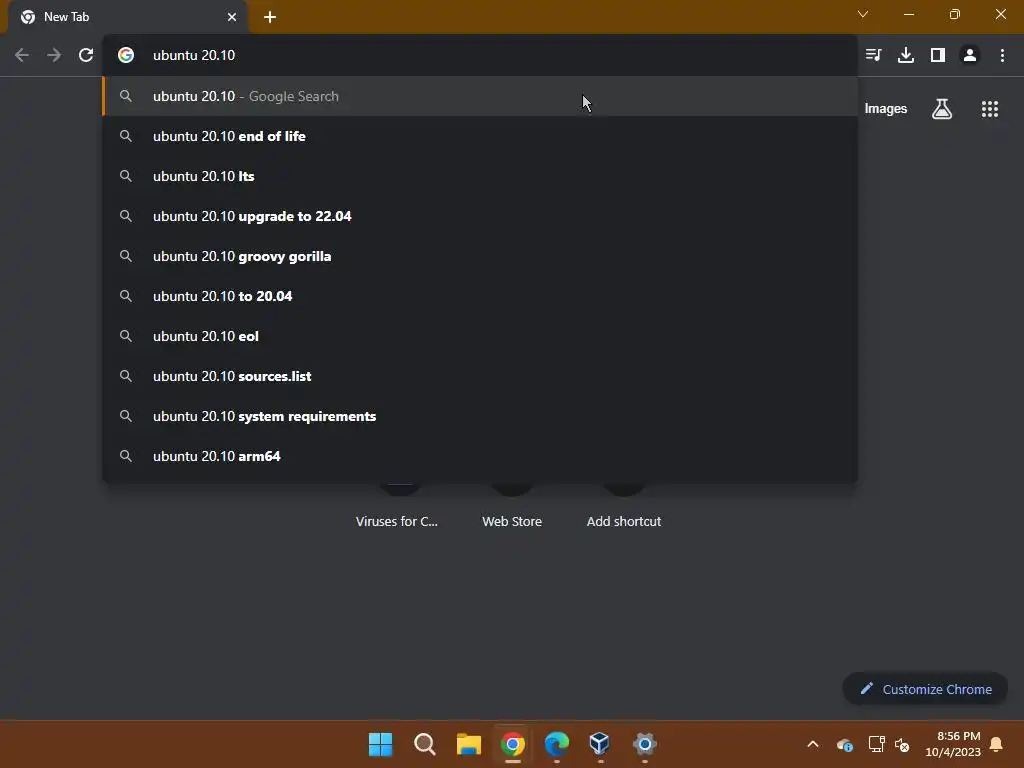Choose suggestion ubuntu 20.10 groovy gorilla
The width and height of the screenshot is (1024, 768).
point(480,256)
